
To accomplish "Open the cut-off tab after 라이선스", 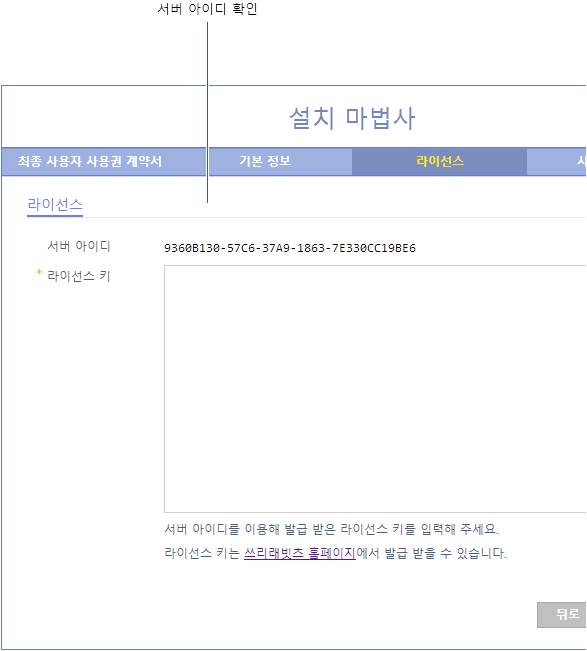I will (x=557, y=161).
